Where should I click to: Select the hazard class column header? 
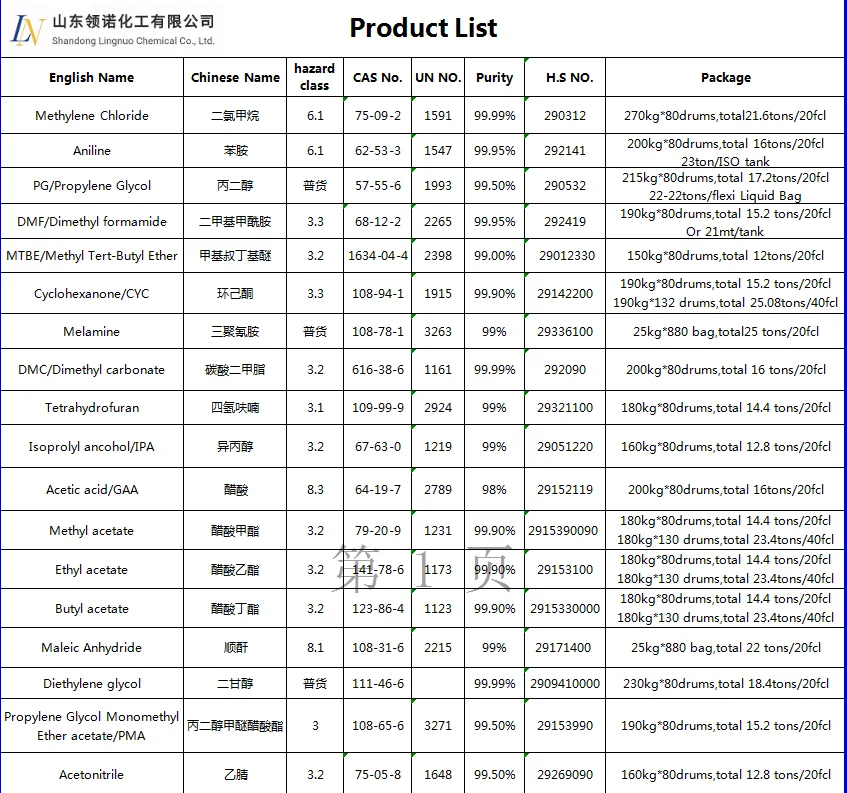pyautogui.click(x=315, y=77)
